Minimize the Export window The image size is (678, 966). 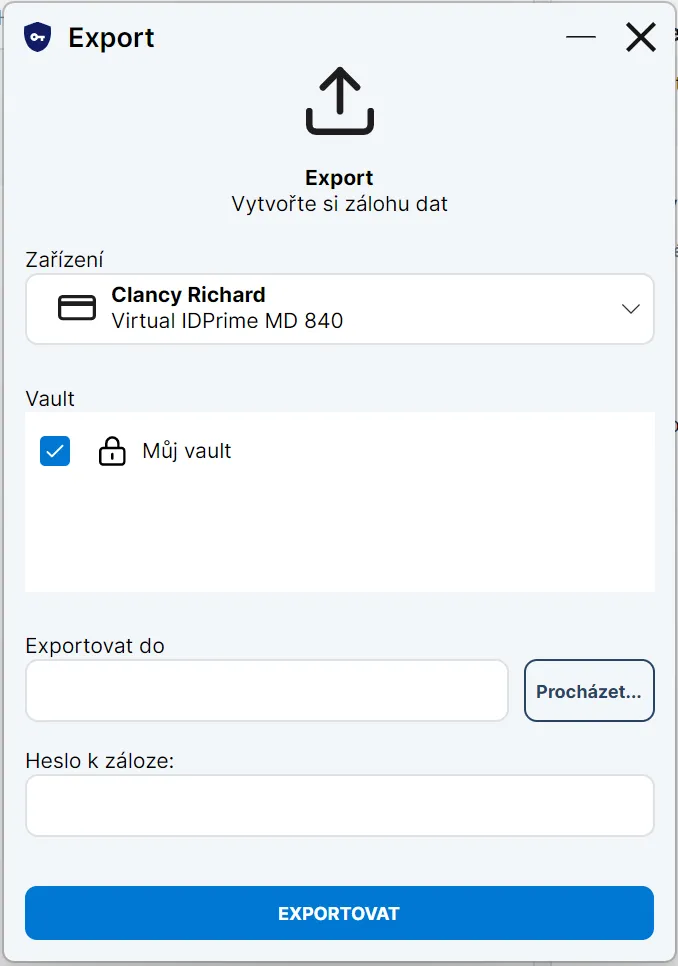tap(581, 37)
